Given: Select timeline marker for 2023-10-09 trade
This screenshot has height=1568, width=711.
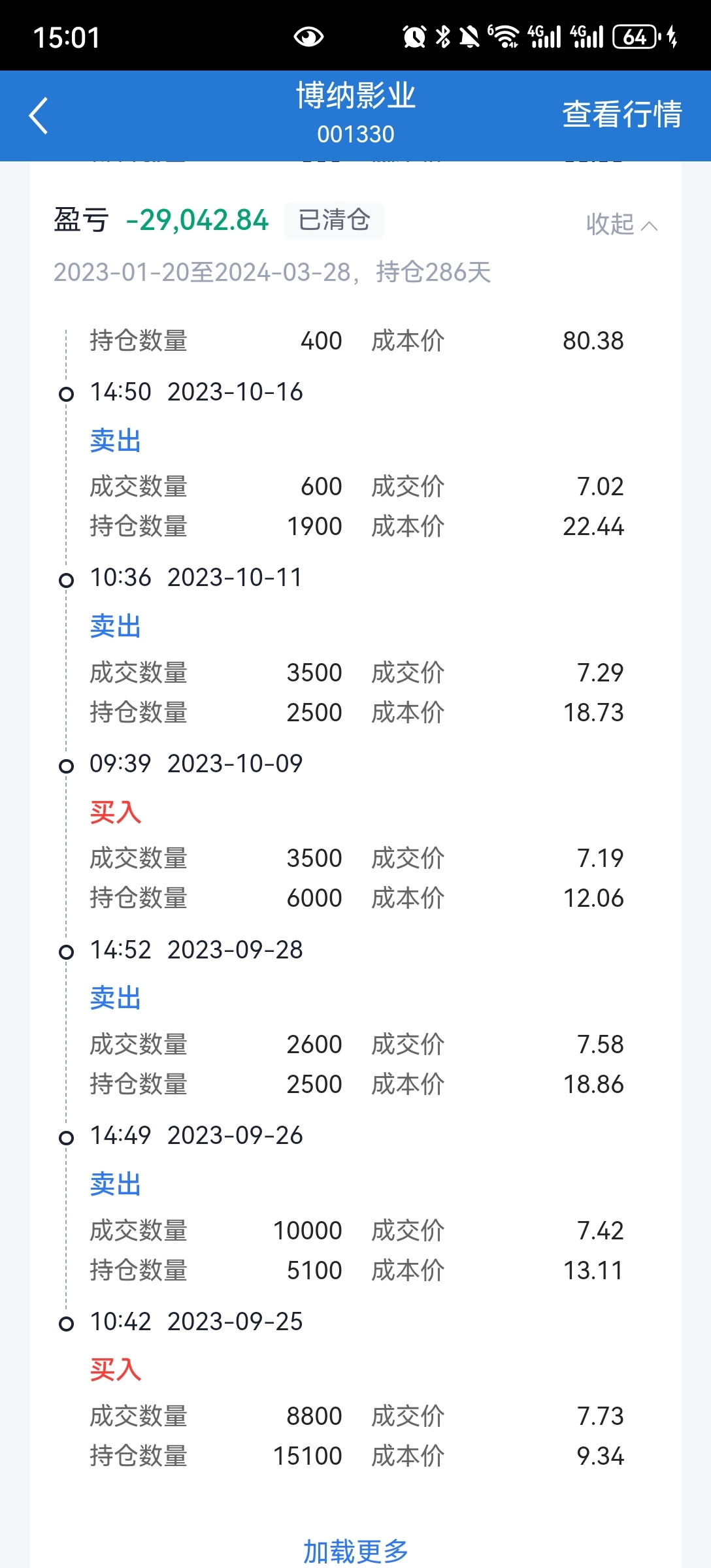Looking at the screenshot, I should pos(66,766).
